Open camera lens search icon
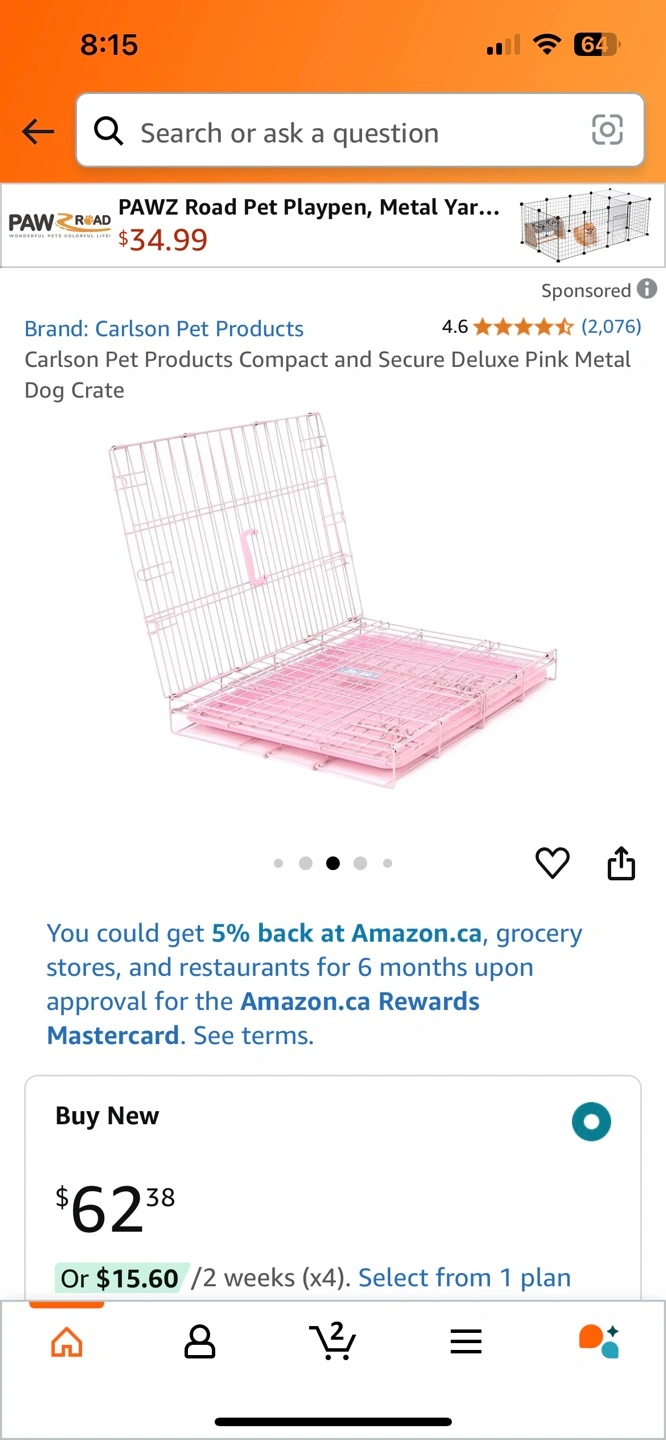This screenshot has height=1440, width=666. click(x=607, y=130)
